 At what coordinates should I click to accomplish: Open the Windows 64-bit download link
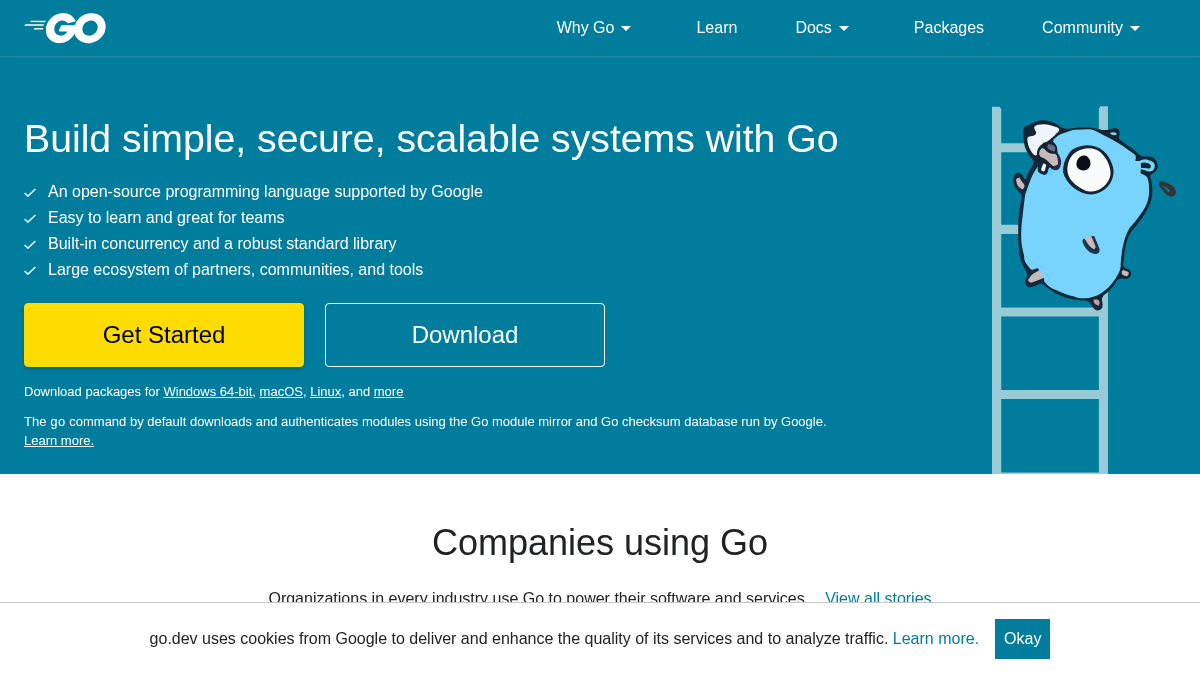pos(208,392)
